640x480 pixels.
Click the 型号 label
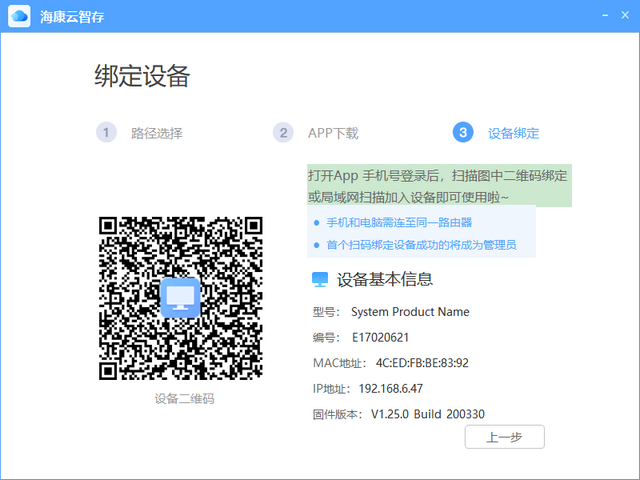[x=326, y=312]
